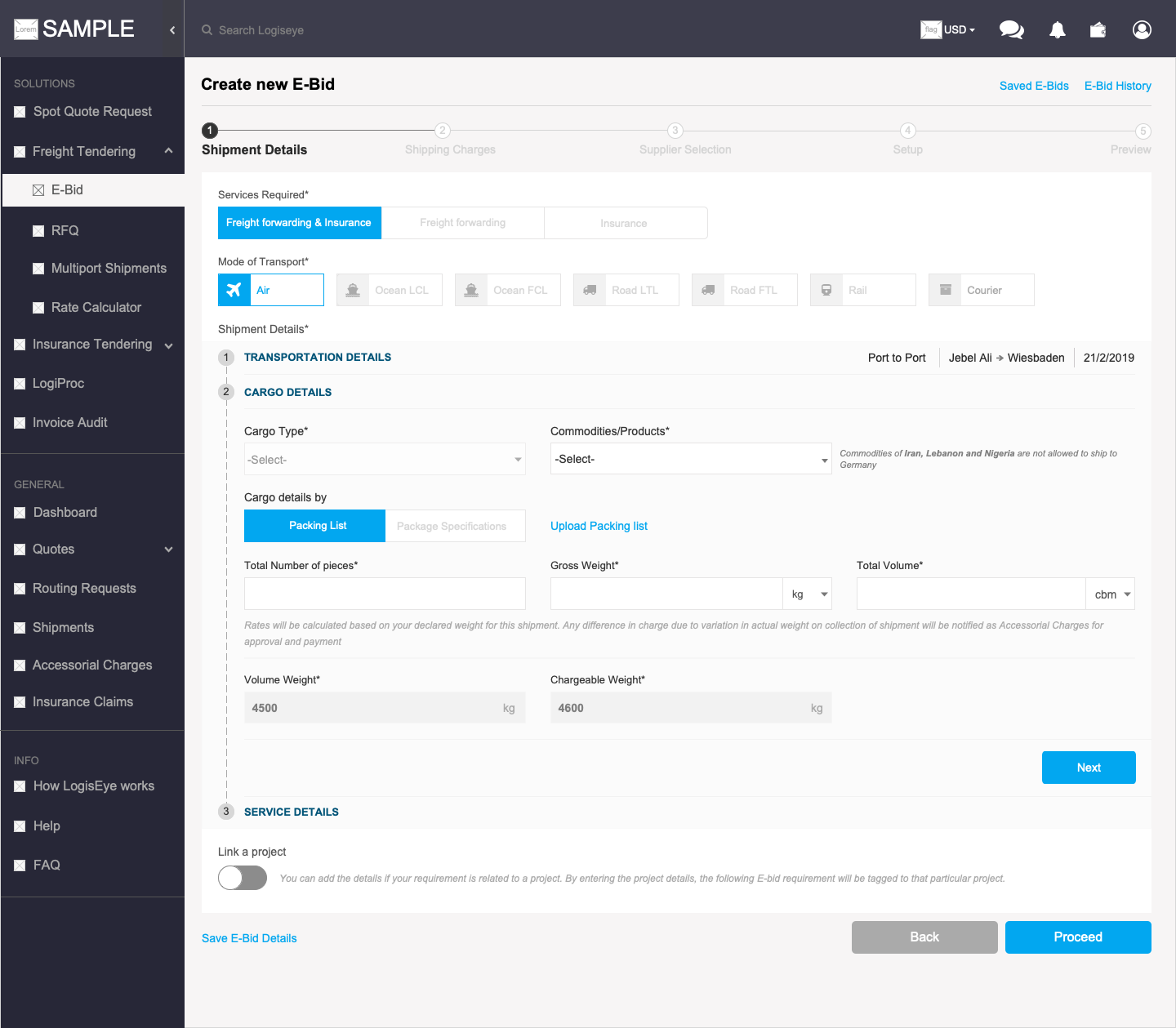
Task: Open notifications bell
Action: [1058, 29]
